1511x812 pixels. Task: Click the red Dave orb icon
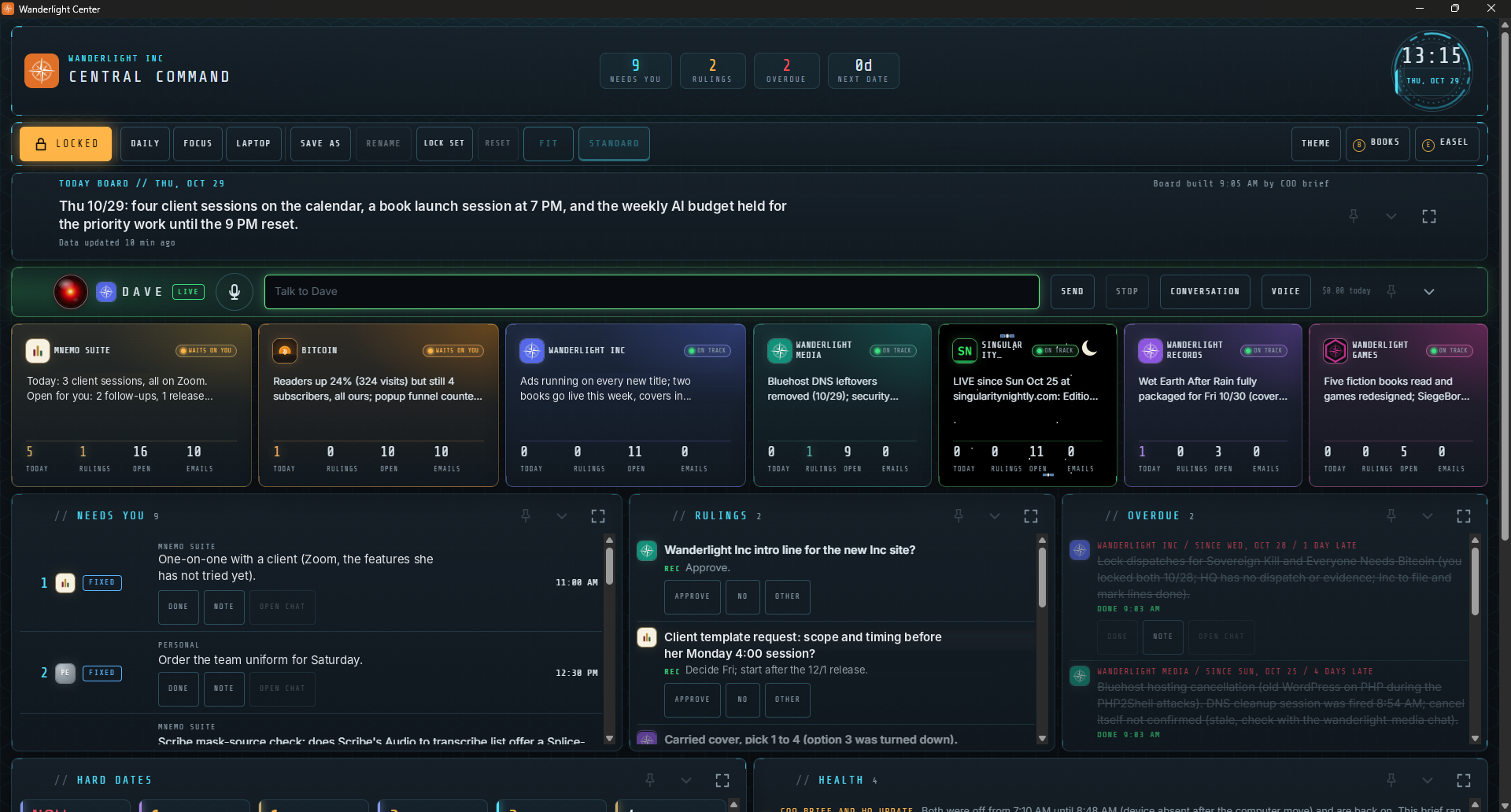tap(71, 292)
